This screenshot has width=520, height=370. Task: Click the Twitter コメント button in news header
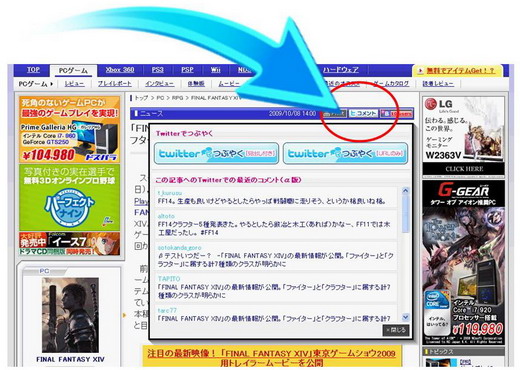pyautogui.click(x=363, y=114)
